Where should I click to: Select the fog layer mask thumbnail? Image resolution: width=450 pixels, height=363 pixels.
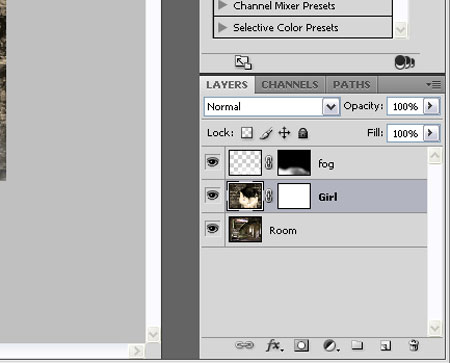[x=294, y=163]
